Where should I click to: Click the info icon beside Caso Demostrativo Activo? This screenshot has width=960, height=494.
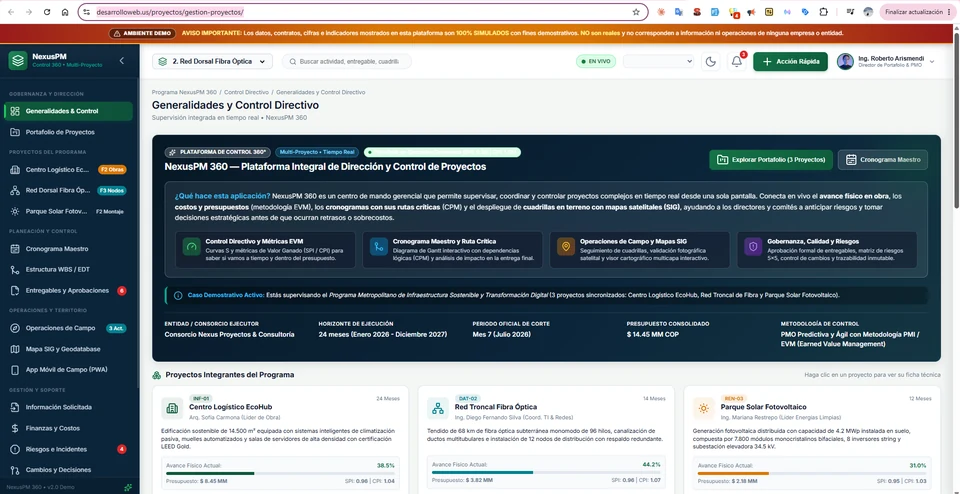point(178,295)
